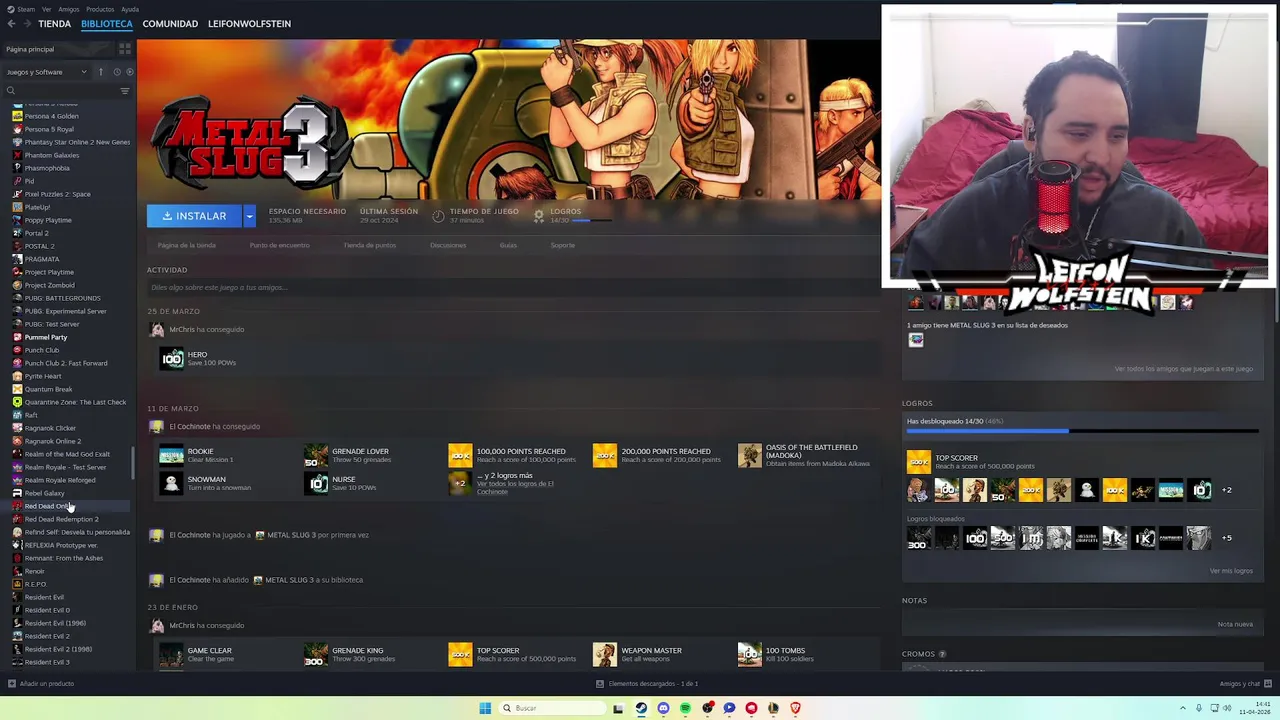
Task: Open the Juegos y Software dropdown
Action: click(47, 72)
